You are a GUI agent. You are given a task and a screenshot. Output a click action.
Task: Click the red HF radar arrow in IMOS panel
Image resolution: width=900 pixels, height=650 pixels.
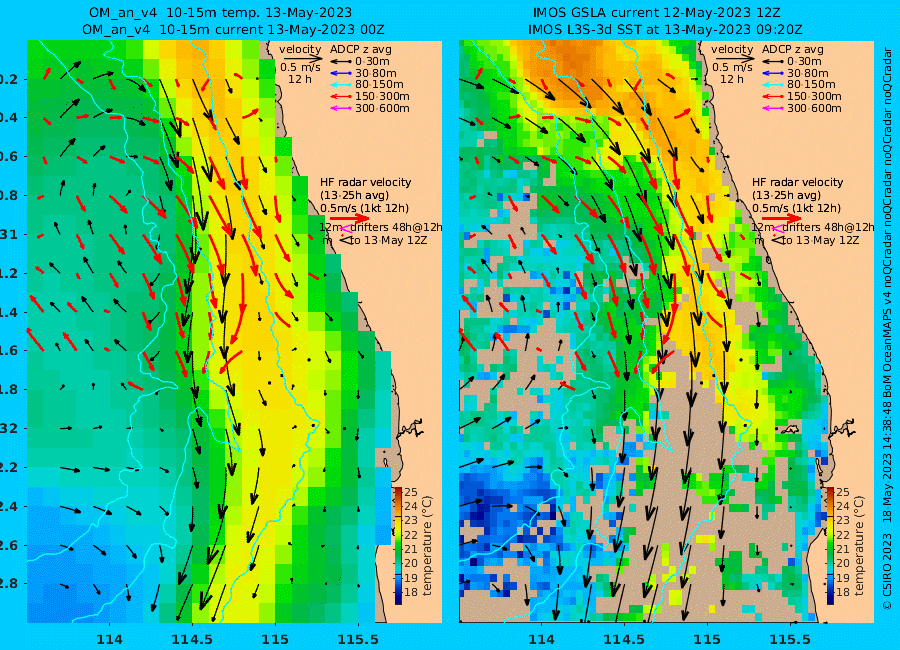tap(782, 218)
